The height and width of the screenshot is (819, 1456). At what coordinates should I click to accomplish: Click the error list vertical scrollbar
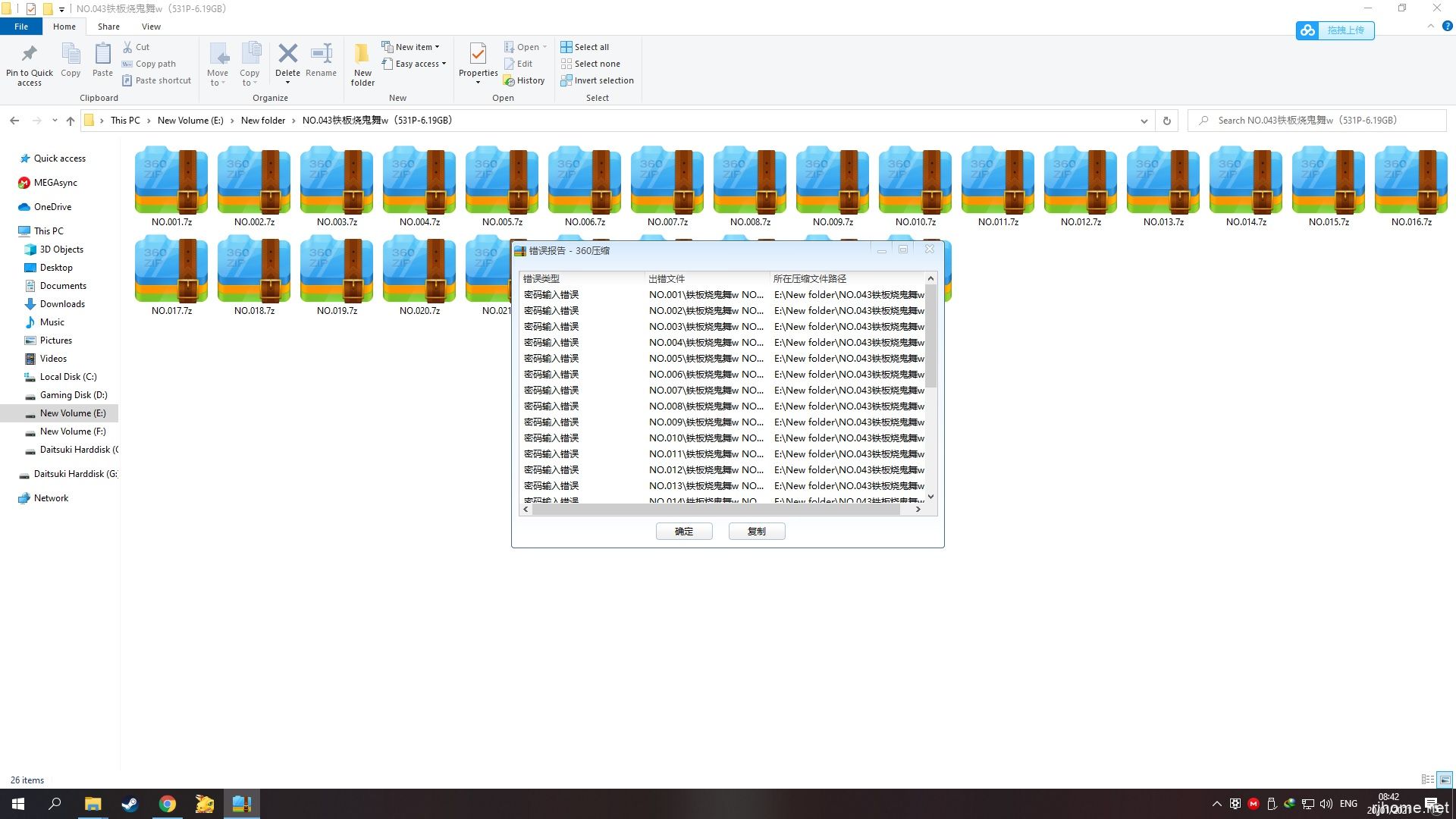[931, 337]
